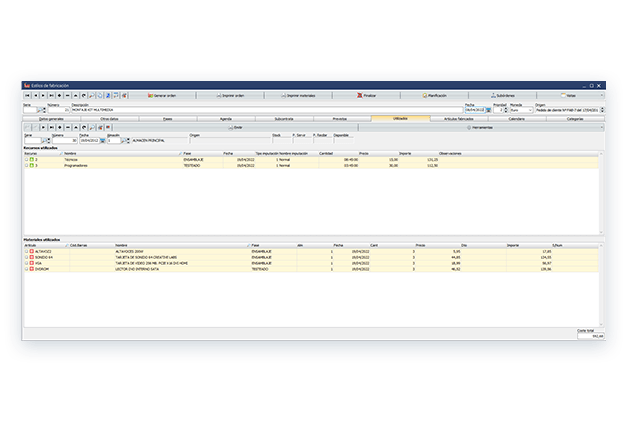Toggle the checkbox on Programadores row
The image size is (640, 425).
pos(27,166)
